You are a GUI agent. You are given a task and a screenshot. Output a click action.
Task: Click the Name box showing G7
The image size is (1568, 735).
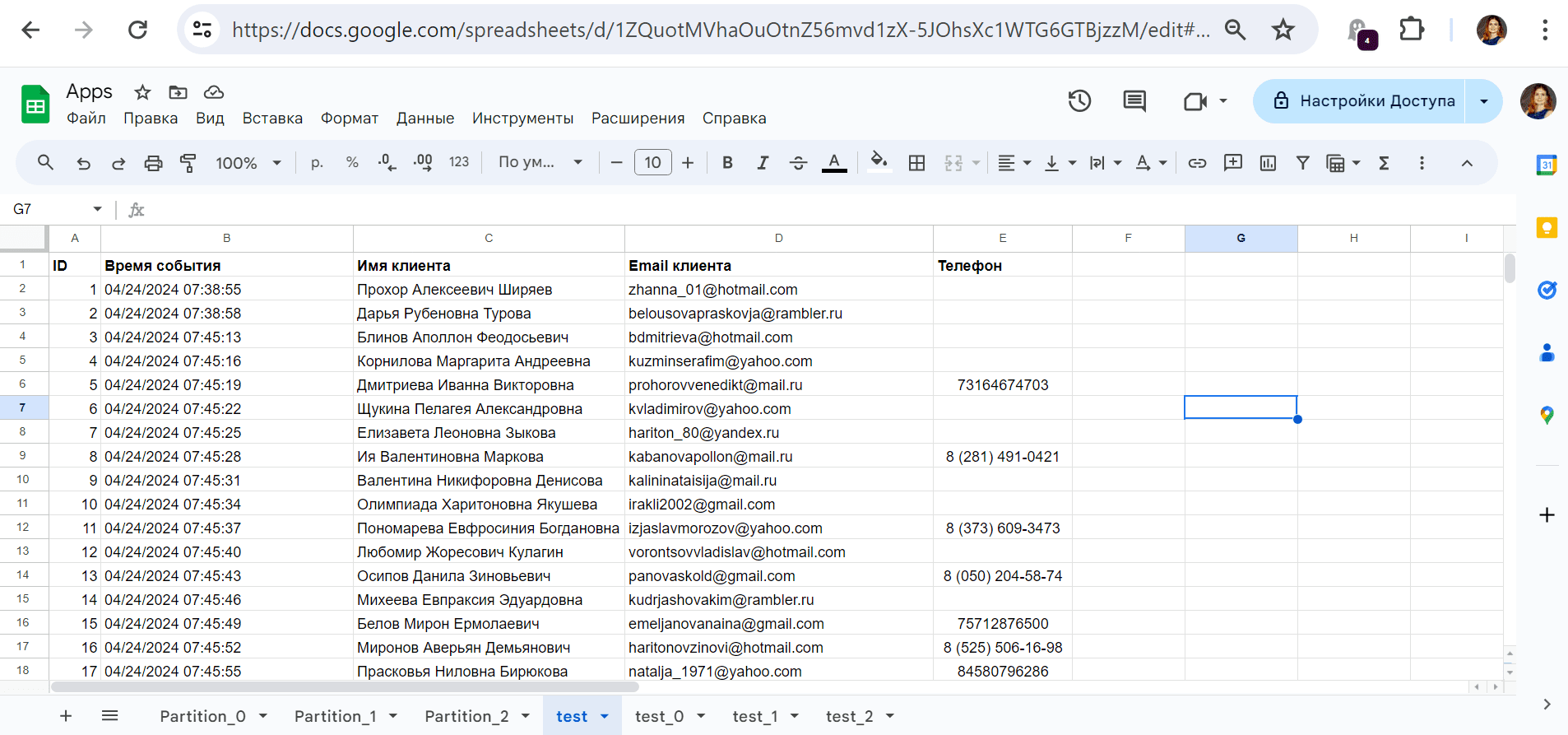(57, 209)
